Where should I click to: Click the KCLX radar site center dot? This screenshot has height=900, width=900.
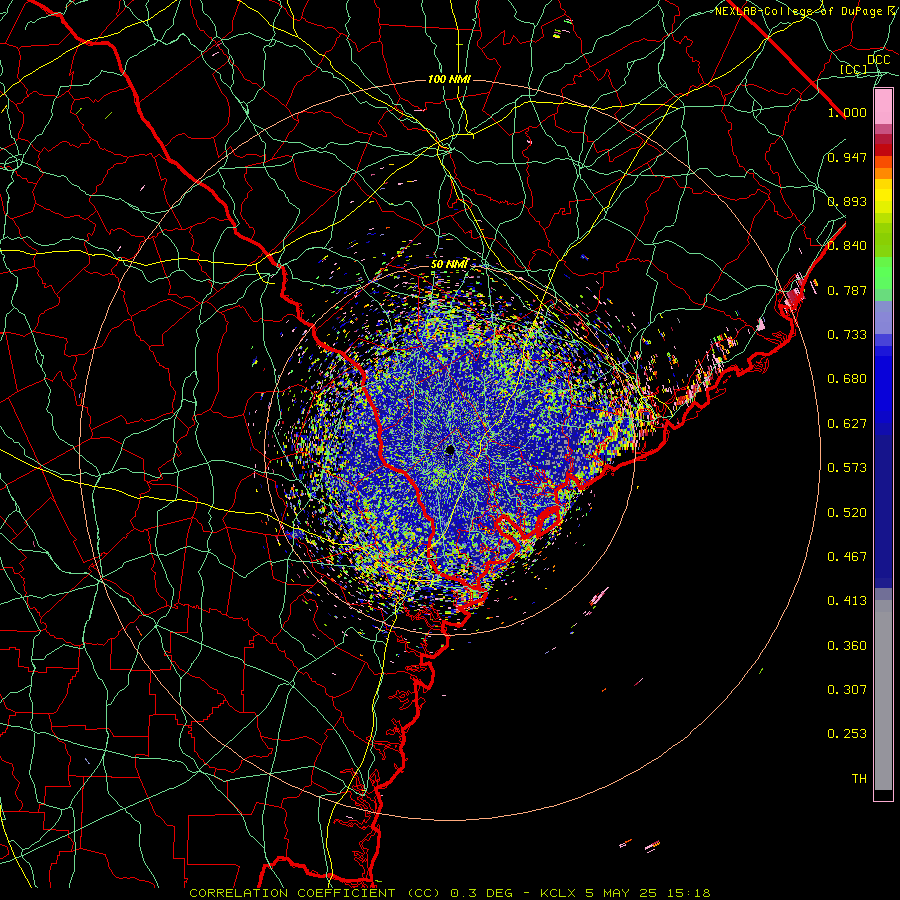tap(450, 450)
